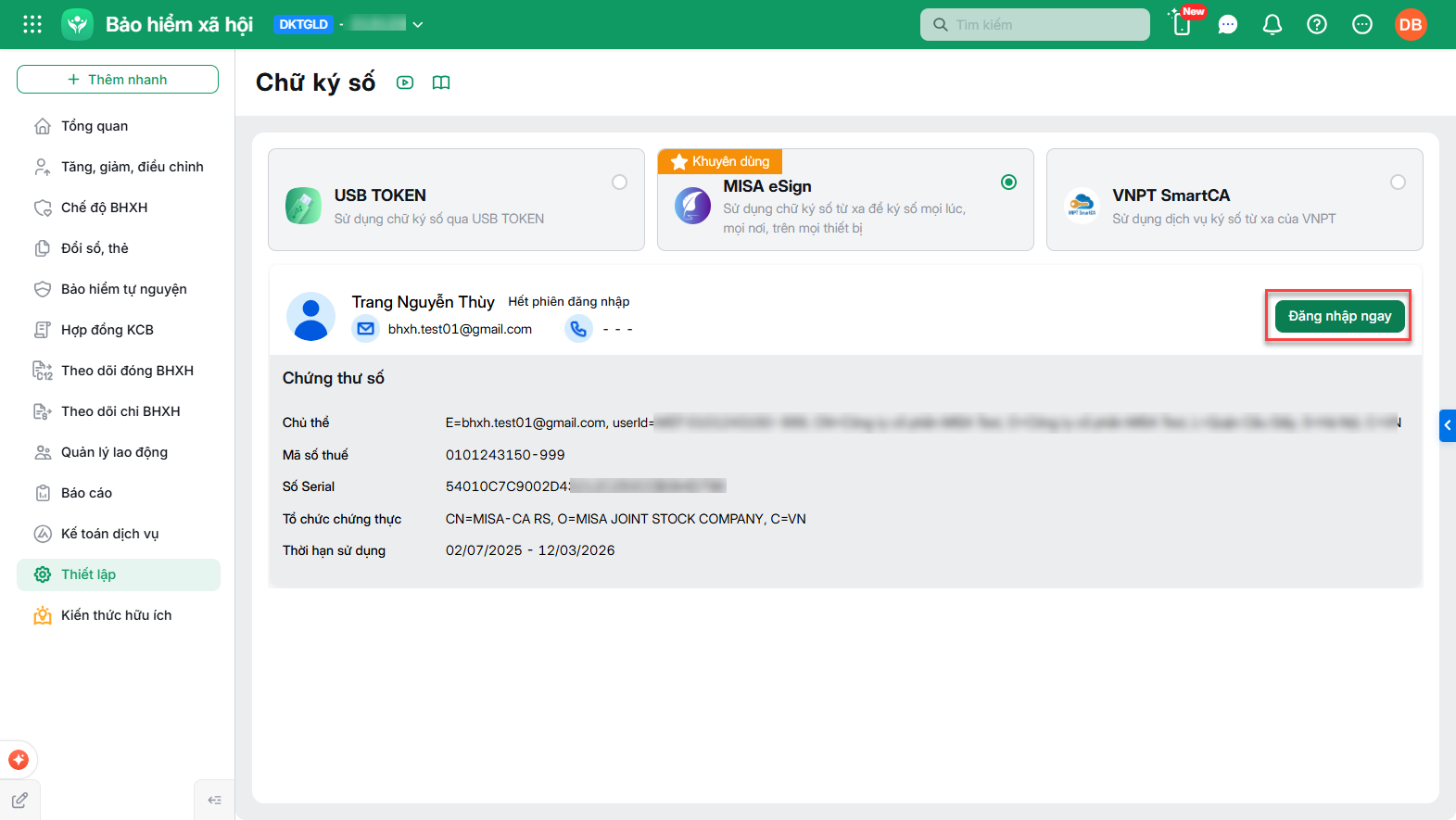Viewport: 1456px width, 820px height.
Task: Open the more options ellipsis icon in header
Action: tap(1362, 25)
